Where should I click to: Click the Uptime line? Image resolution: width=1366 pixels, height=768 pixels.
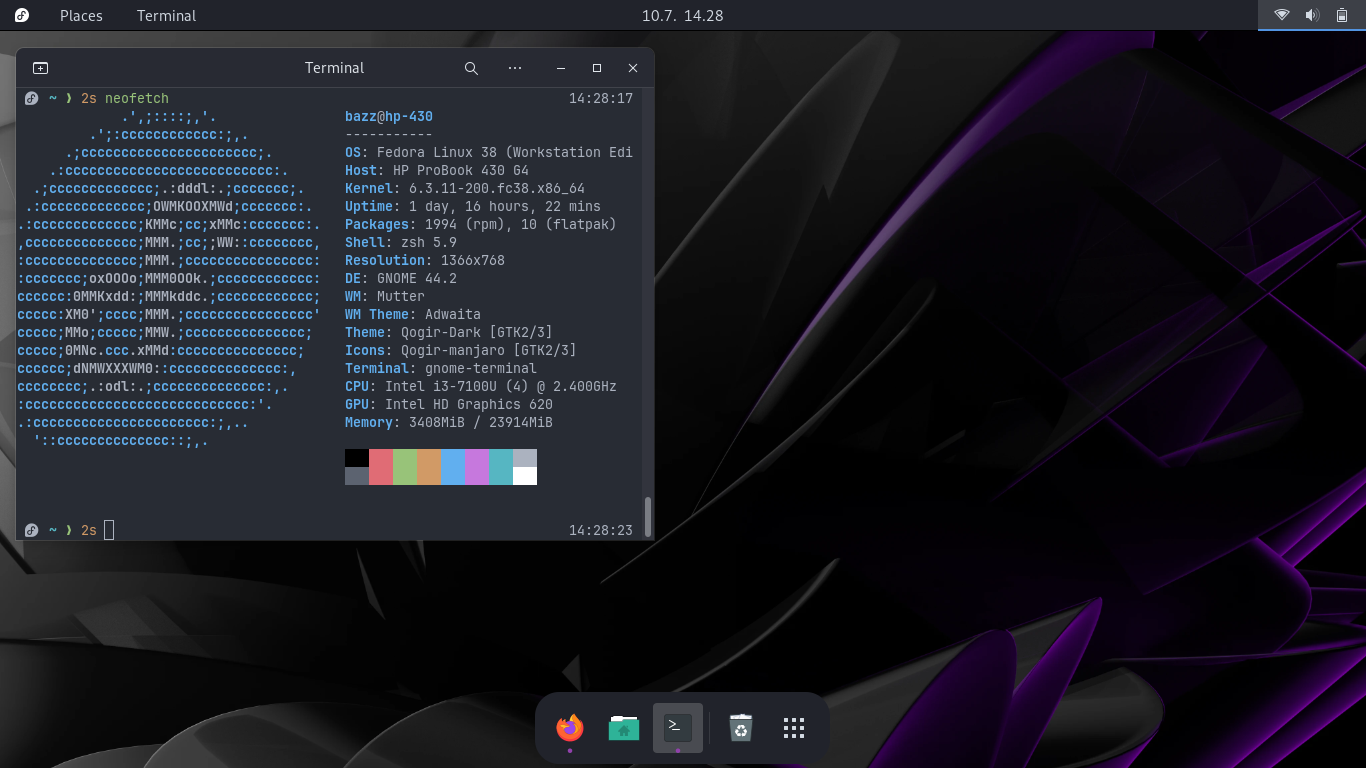(473, 207)
